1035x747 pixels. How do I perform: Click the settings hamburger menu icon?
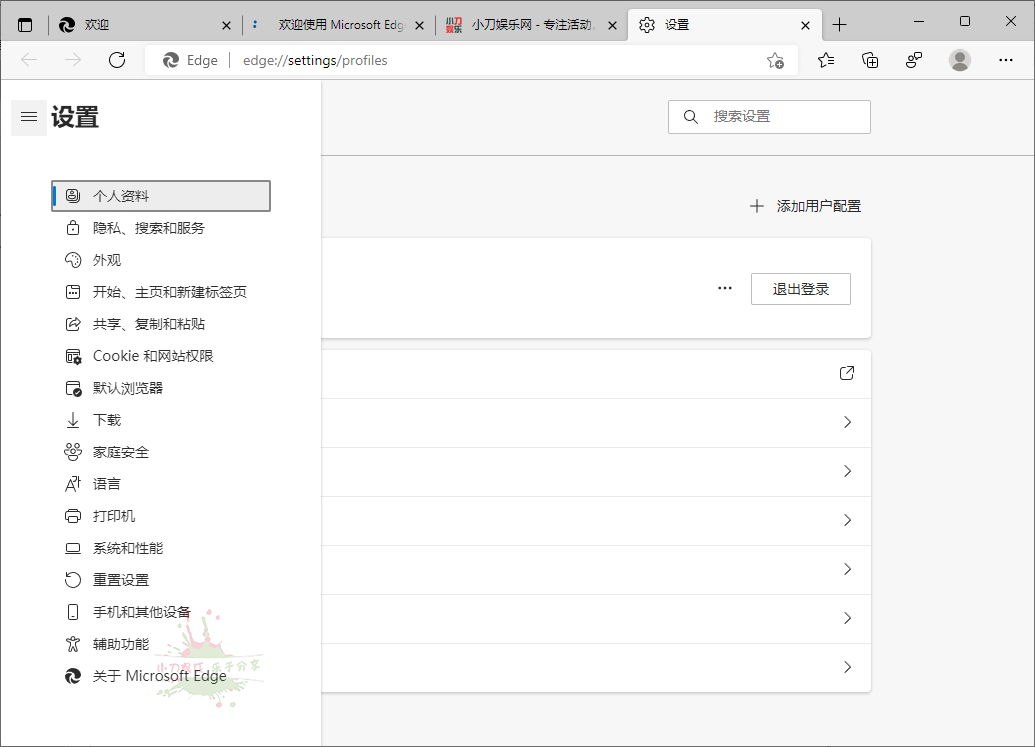tap(28, 117)
